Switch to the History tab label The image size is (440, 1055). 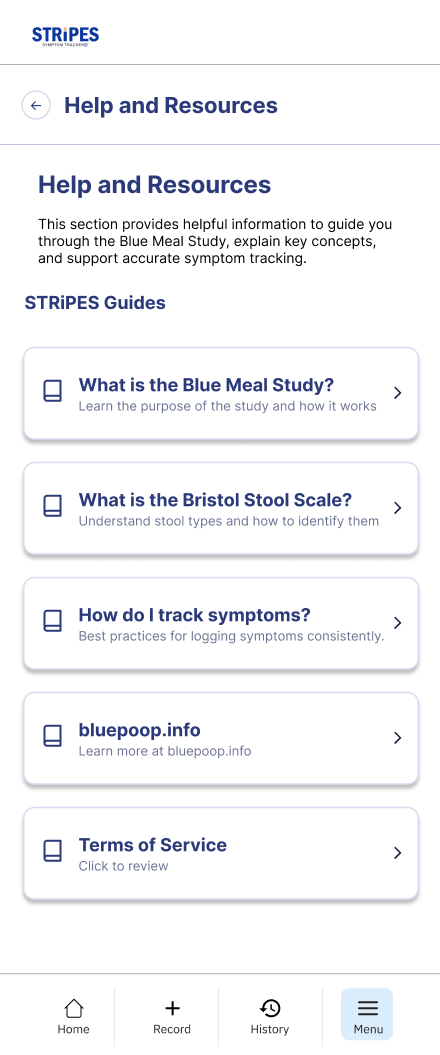coord(270,1029)
